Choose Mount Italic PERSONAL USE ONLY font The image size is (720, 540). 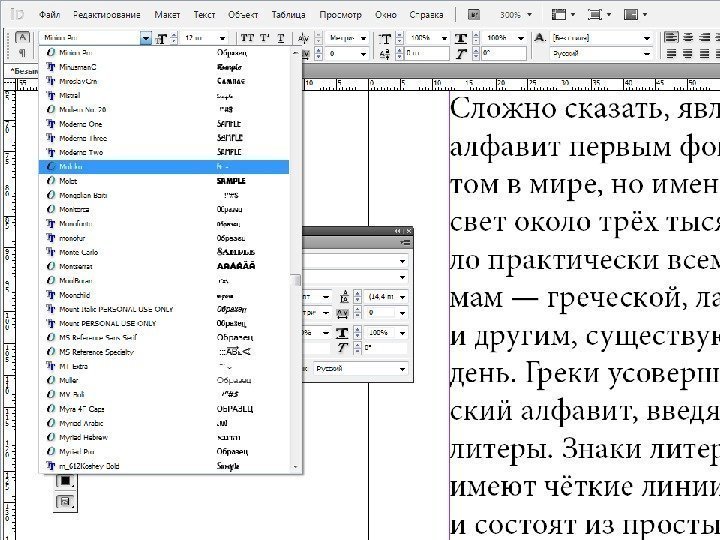[164, 309]
